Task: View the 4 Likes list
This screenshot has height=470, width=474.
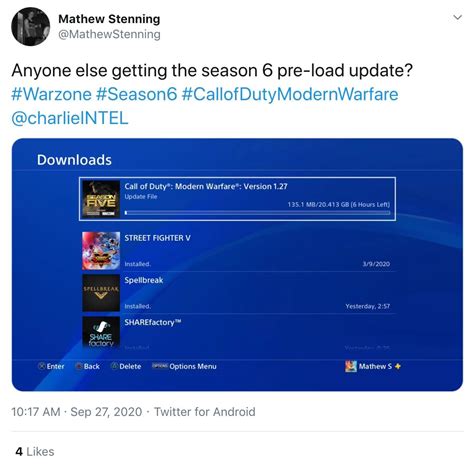Action: (35, 452)
